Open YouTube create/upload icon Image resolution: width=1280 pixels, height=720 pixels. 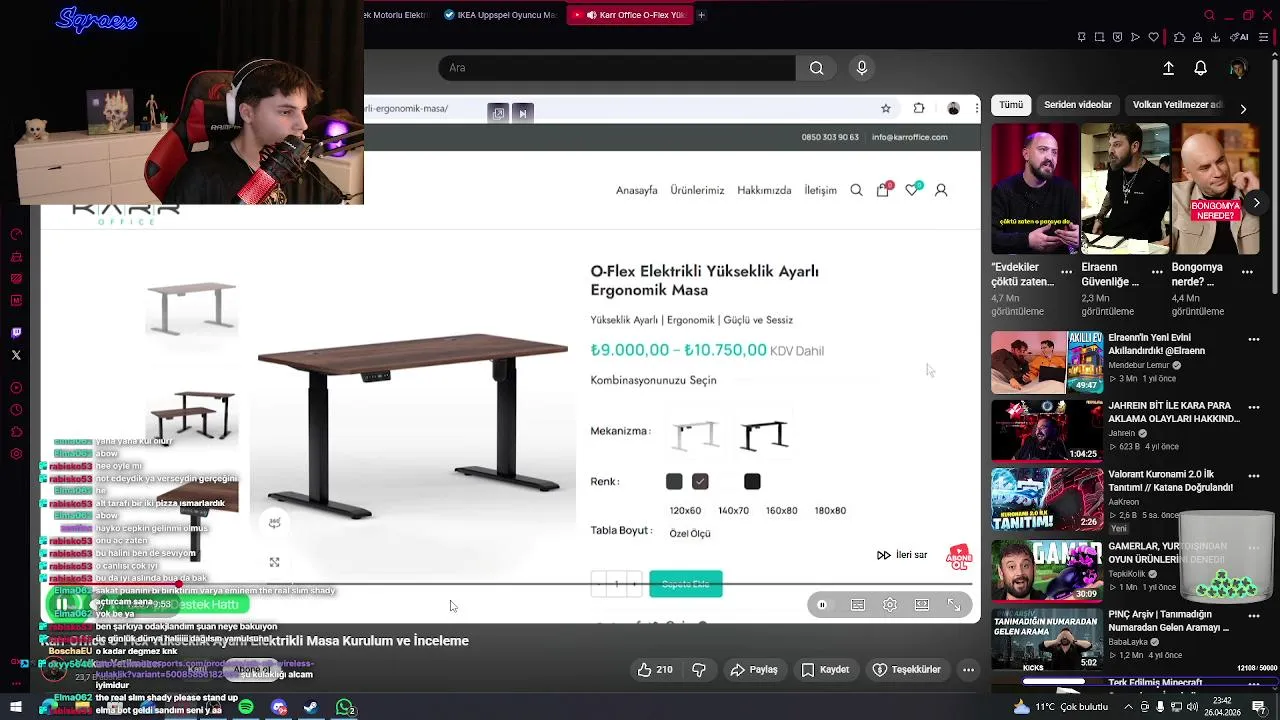[1168, 68]
